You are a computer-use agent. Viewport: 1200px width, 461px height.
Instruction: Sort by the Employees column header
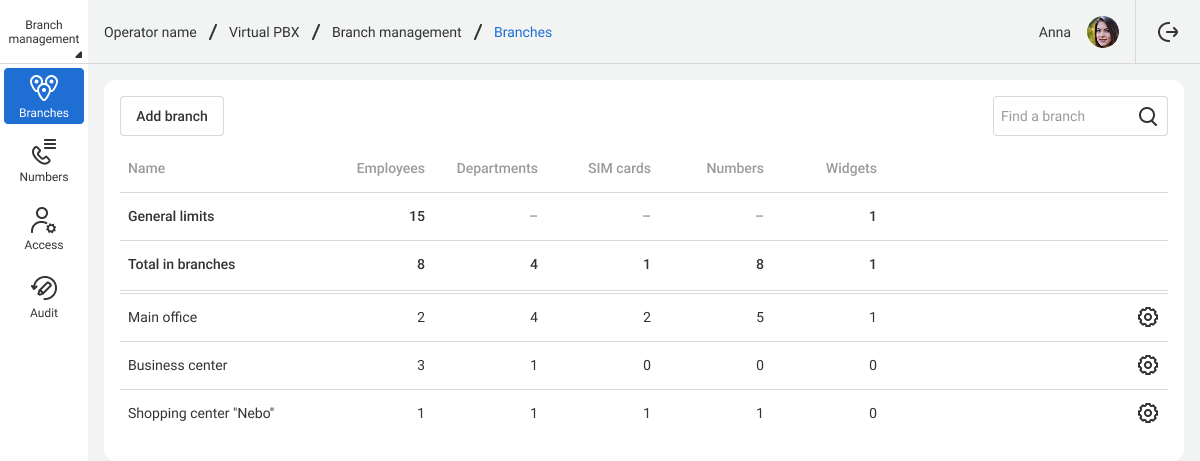391,168
